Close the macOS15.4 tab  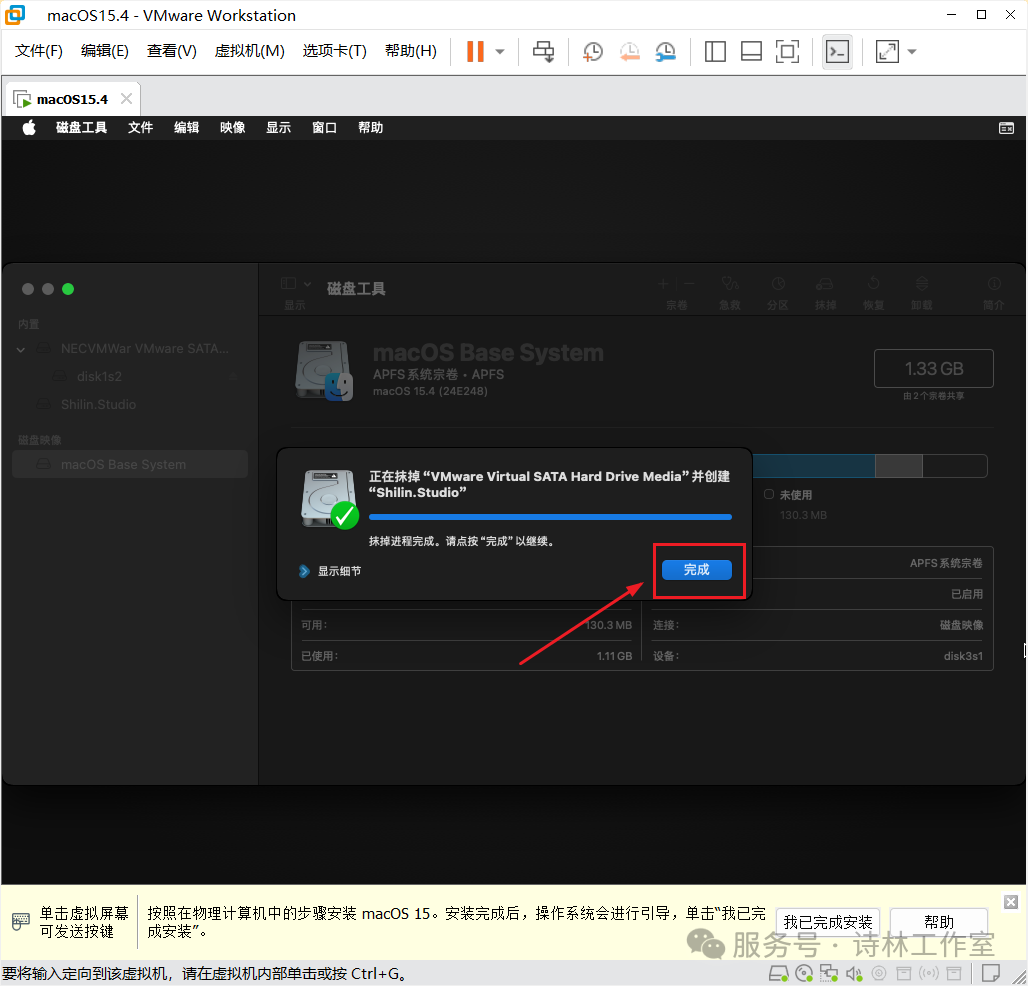(x=127, y=98)
